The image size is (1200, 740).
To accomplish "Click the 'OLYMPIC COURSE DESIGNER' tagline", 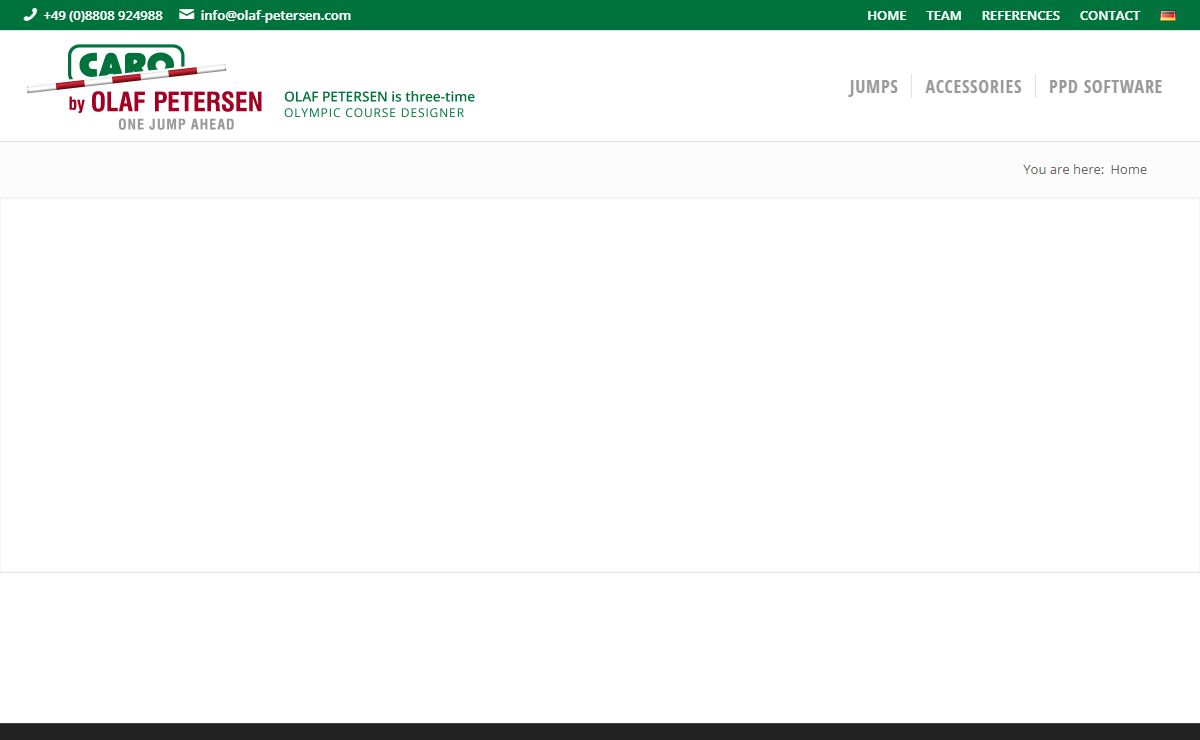I will (x=374, y=113).
